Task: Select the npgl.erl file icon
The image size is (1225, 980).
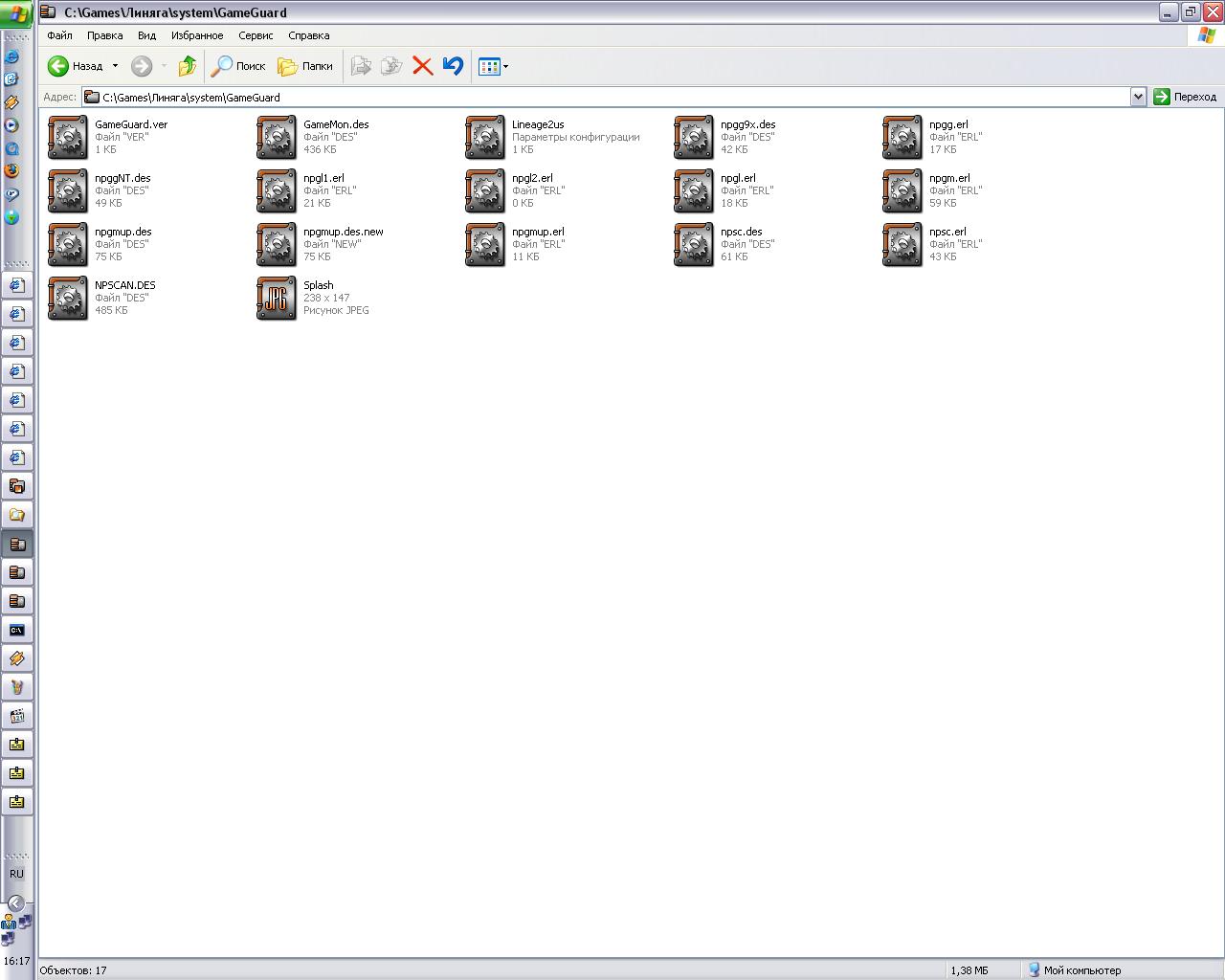Action: click(694, 190)
